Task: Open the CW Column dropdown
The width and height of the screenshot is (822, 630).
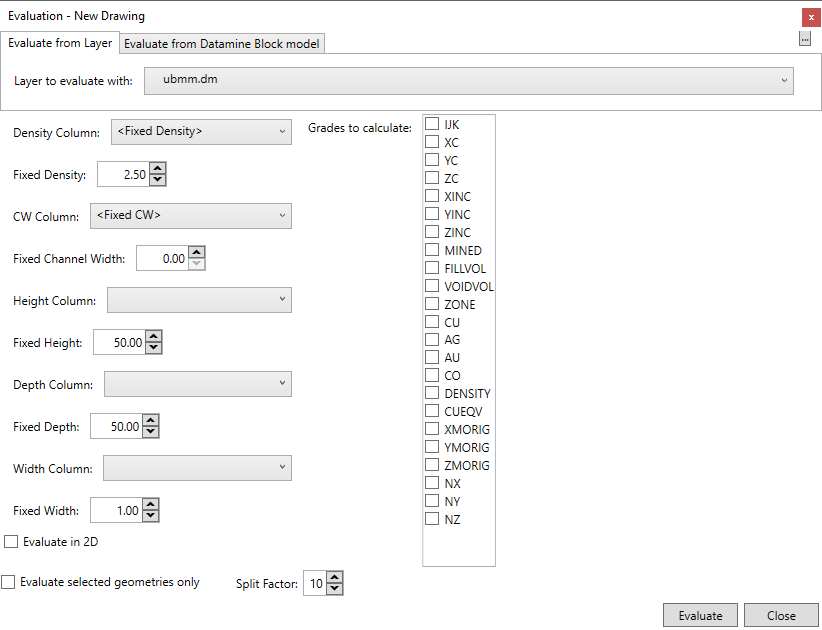Action: point(190,216)
